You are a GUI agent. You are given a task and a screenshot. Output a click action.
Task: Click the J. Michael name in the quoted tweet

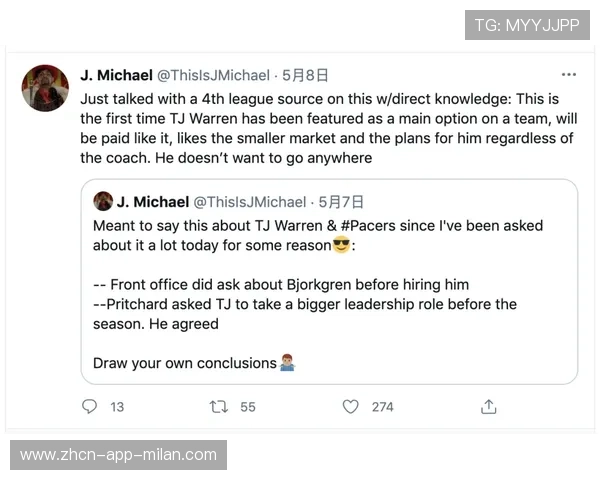[x=152, y=201]
